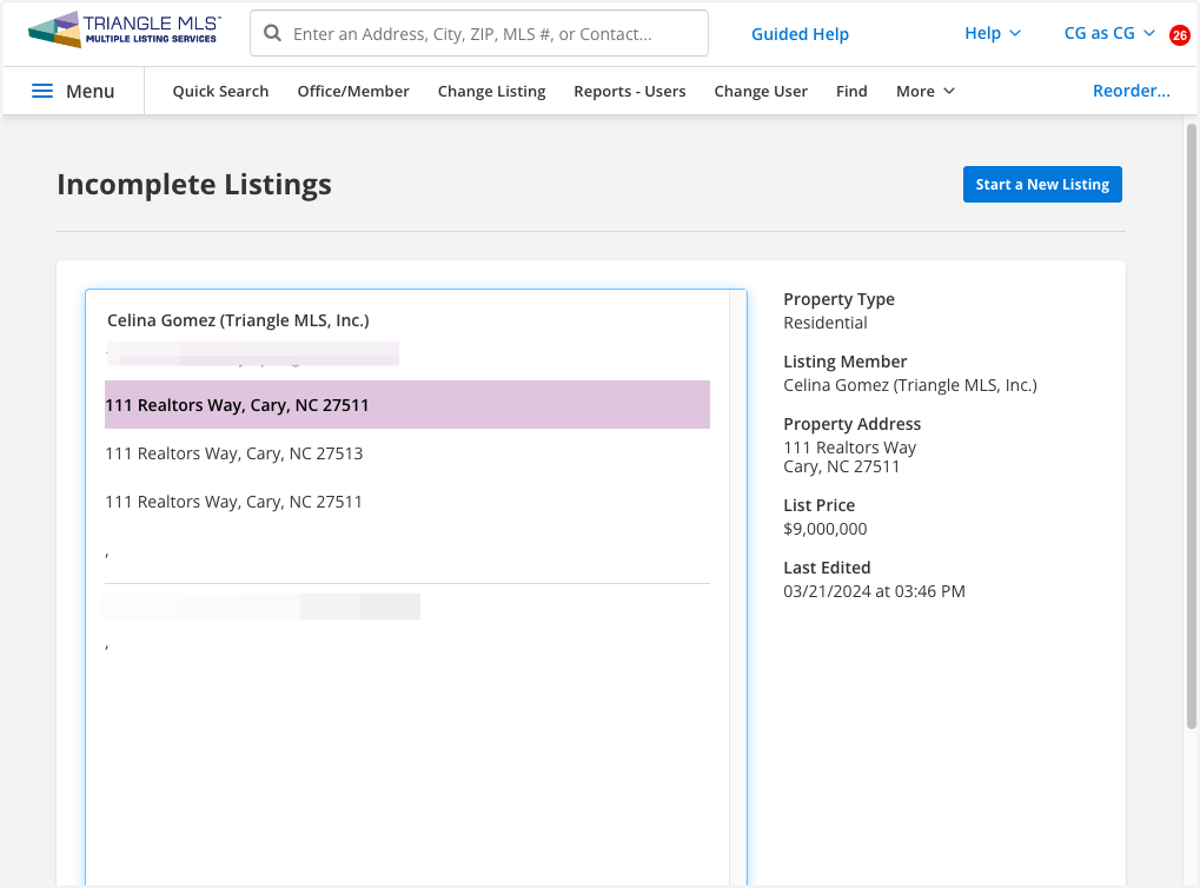Screen dimensions: 1200x888
Task: Expand the CG as CG user dropdown
Action: tap(1109, 33)
